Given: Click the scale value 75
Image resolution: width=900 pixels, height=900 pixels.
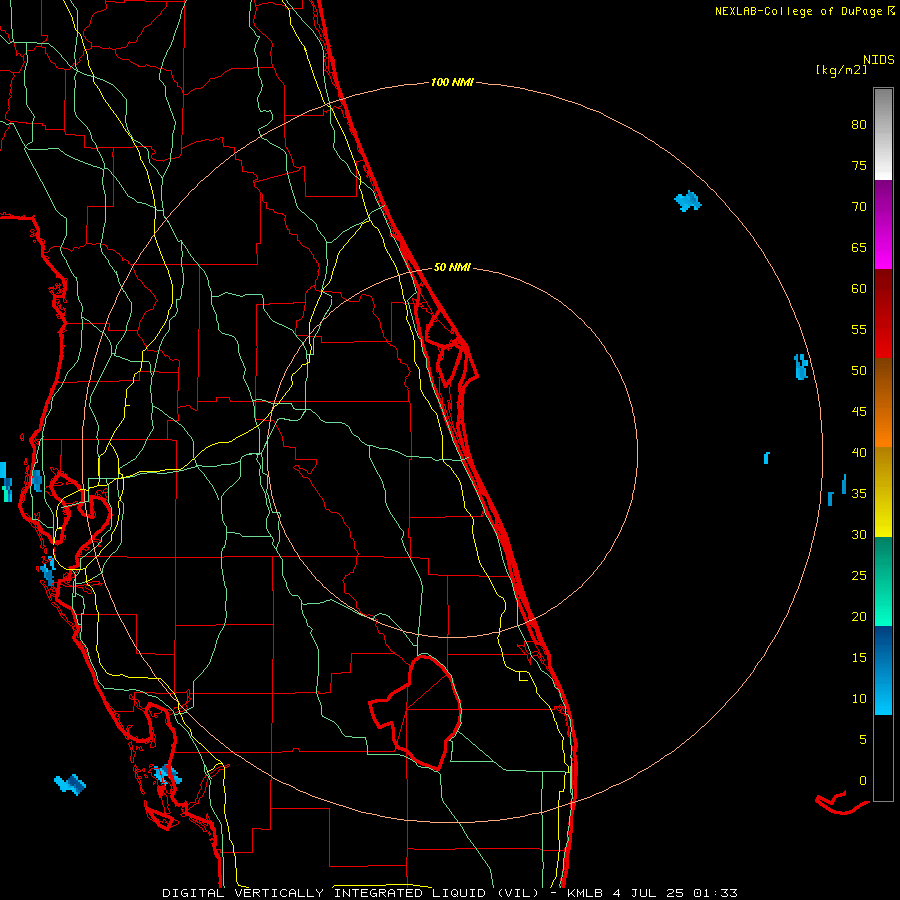Looking at the screenshot, I should 859,166.
